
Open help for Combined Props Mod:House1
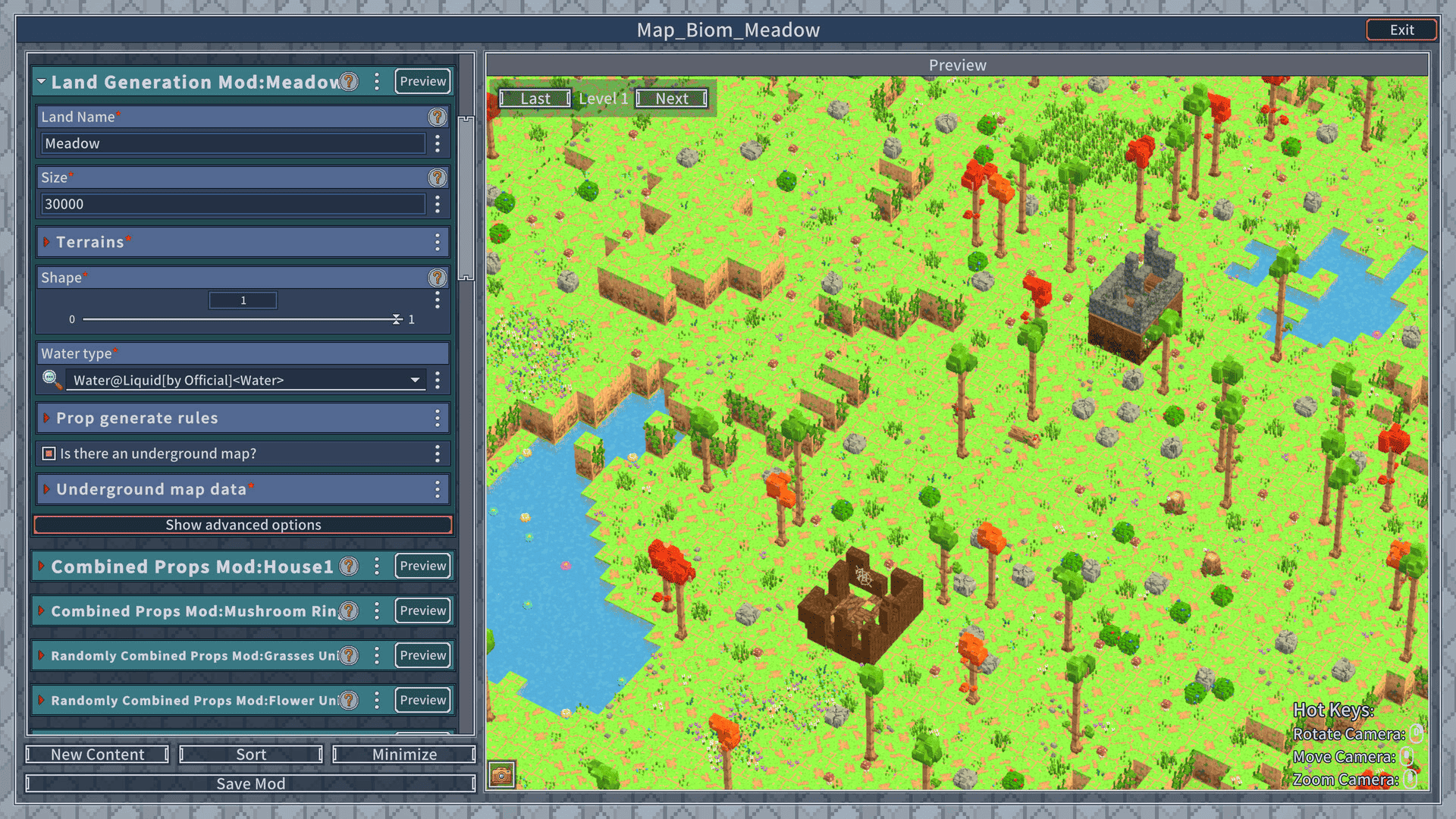pyautogui.click(x=348, y=566)
